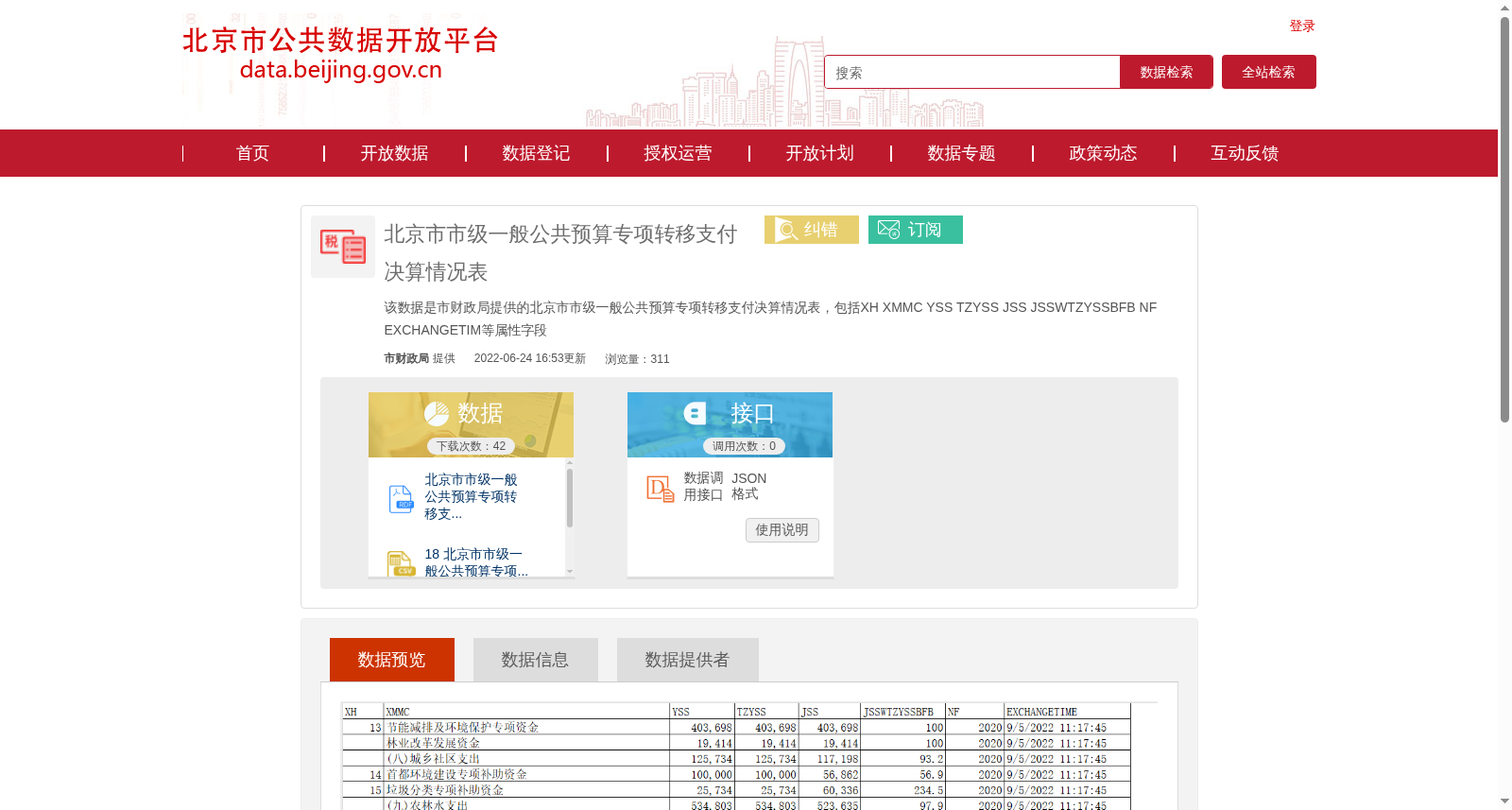Open the PDF file icon for 北京市市级一般
This screenshot has width=1512, height=810.
401,498
